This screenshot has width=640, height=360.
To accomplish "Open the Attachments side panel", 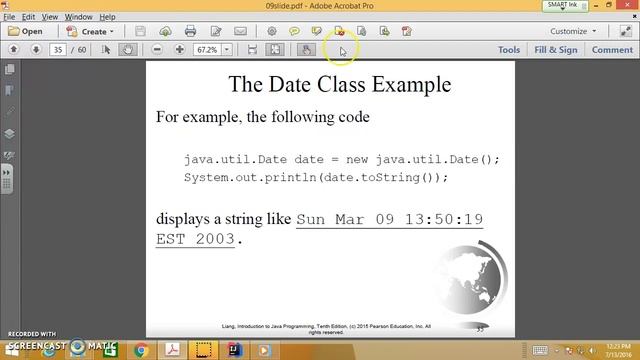I will point(9,112).
